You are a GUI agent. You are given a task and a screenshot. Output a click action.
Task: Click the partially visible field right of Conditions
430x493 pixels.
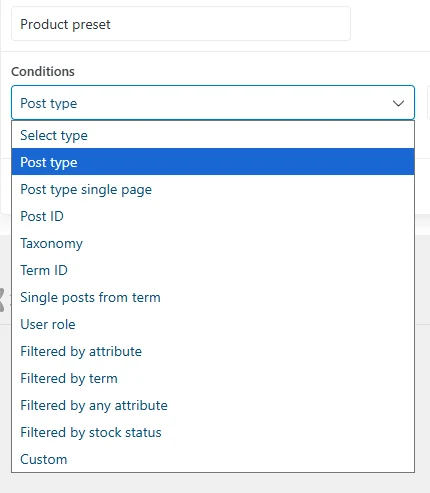pyautogui.click(x=429, y=103)
